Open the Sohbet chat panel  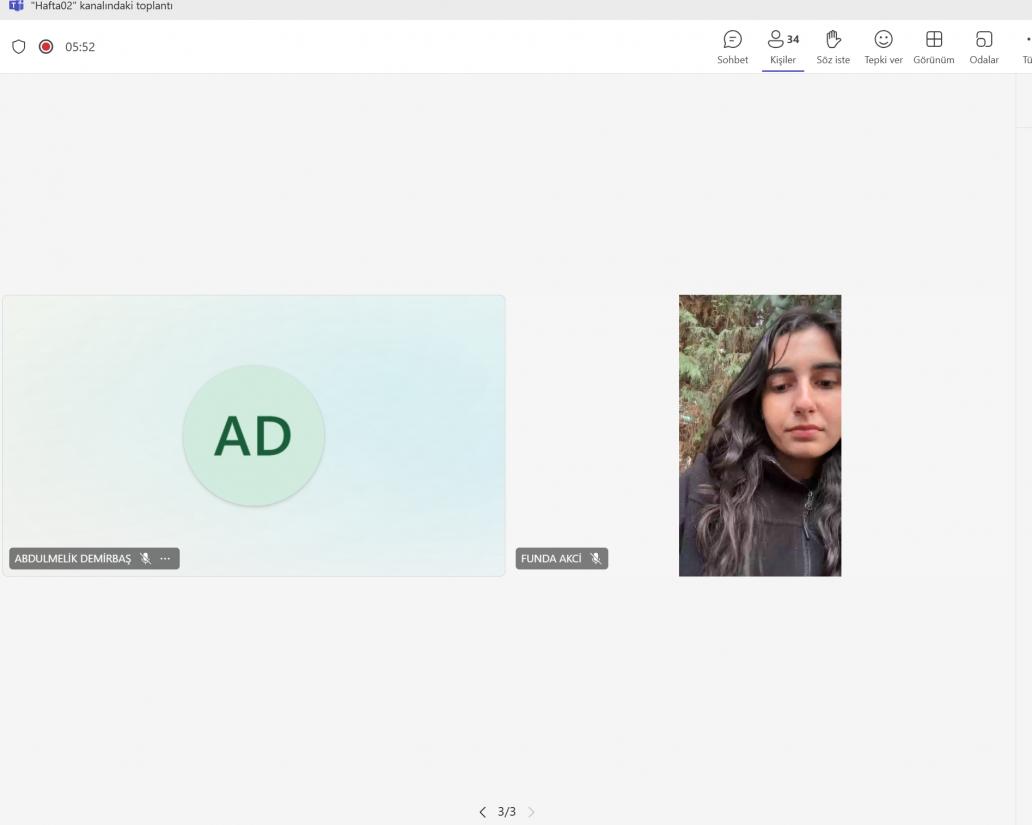coord(732,47)
